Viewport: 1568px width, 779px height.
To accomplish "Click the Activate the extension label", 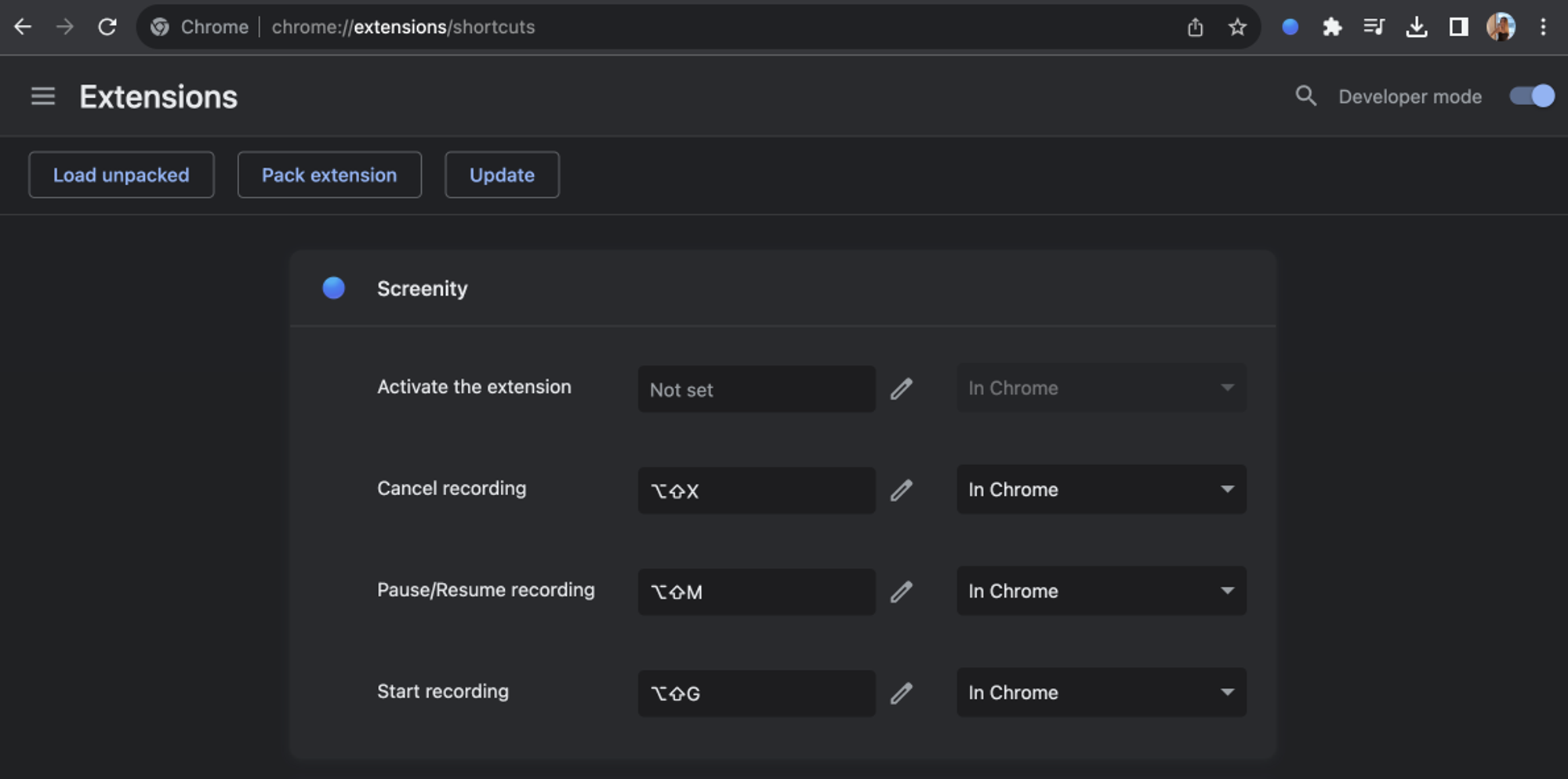I will 474,387.
